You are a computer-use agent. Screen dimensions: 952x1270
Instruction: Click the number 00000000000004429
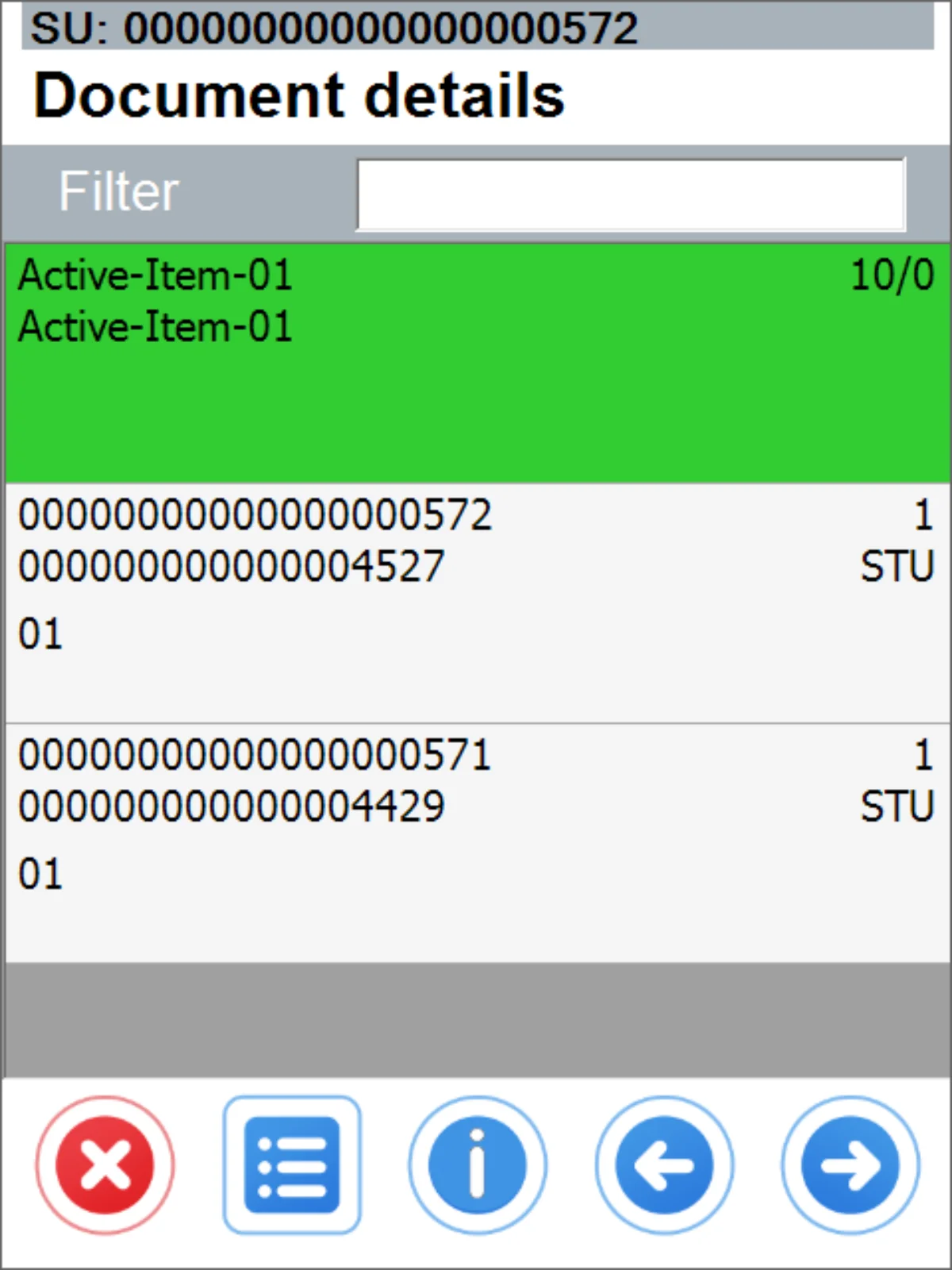pyautogui.click(x=231, y=806)
